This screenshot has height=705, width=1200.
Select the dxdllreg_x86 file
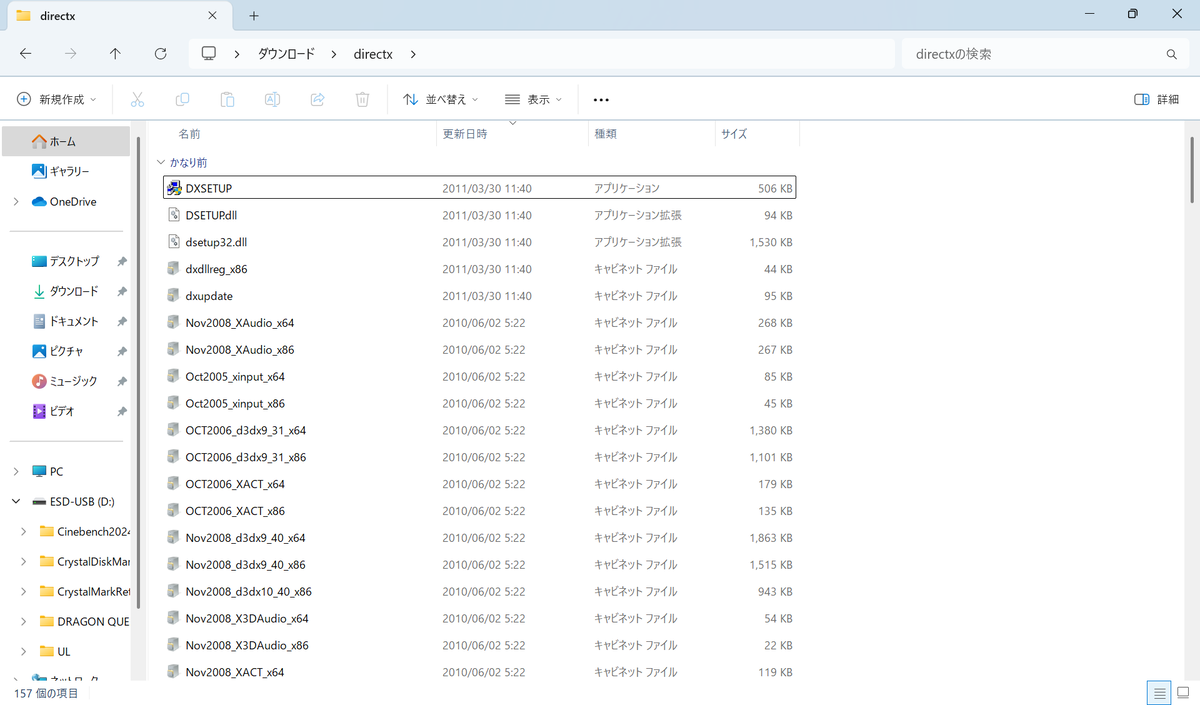coord(480,269)
